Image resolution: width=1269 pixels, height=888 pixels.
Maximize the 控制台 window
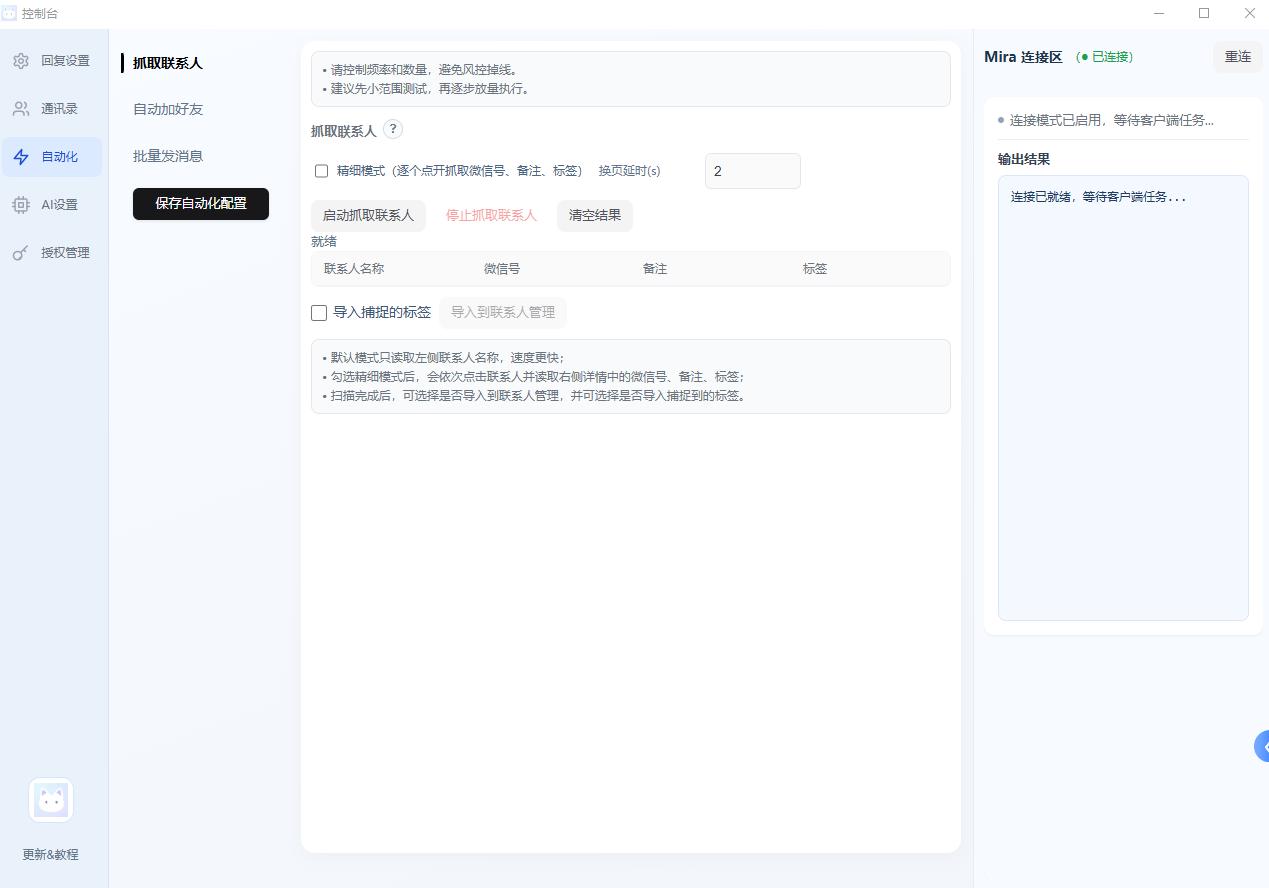coord(1204,13)
